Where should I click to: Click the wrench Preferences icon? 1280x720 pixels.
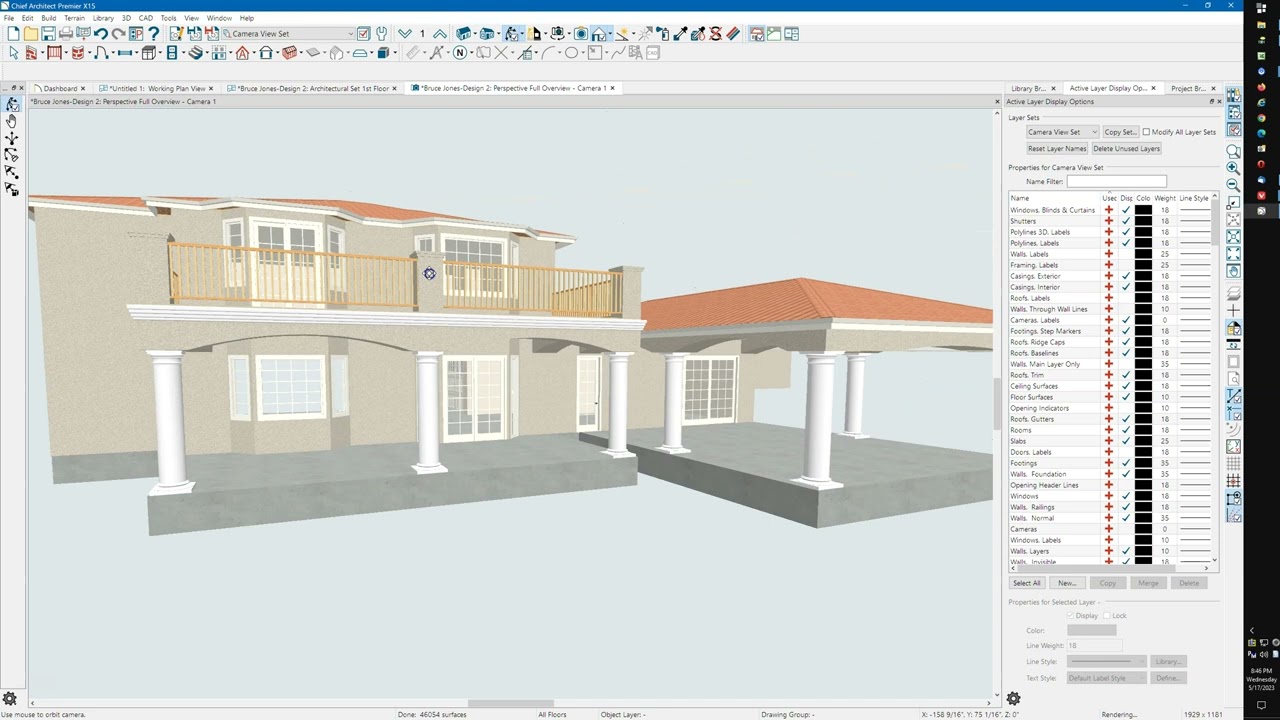[x=381, y=34]
